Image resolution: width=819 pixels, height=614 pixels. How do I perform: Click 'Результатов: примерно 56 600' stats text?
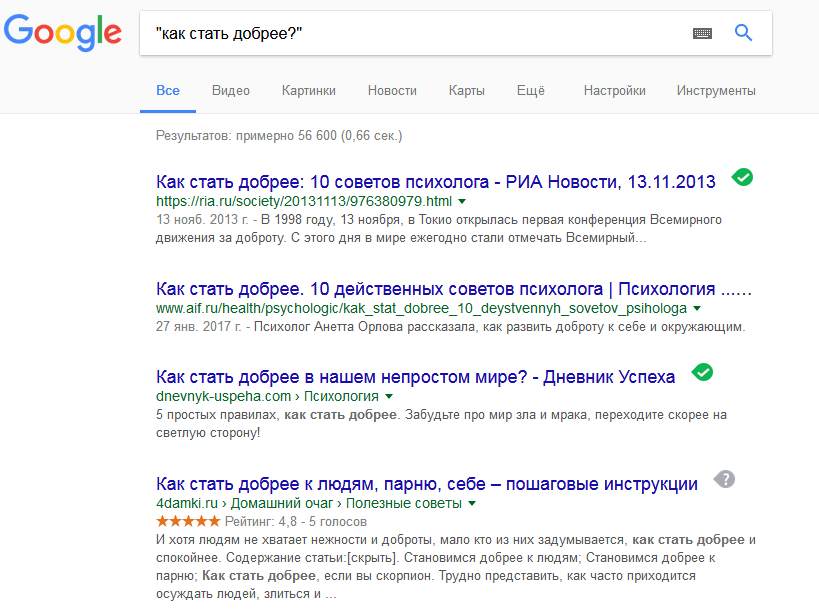[279, 136]
